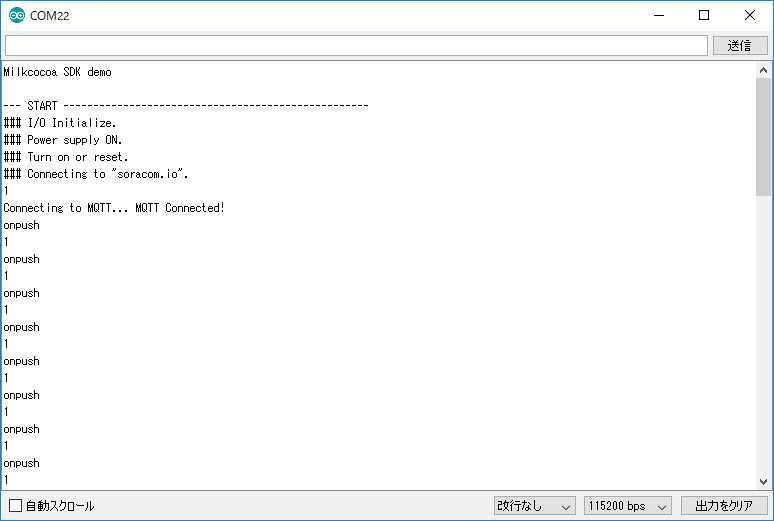The image size is (774, 521).
Task: Minimize the COM22 window
Action: pyautogui.click(x=659, y=15)
